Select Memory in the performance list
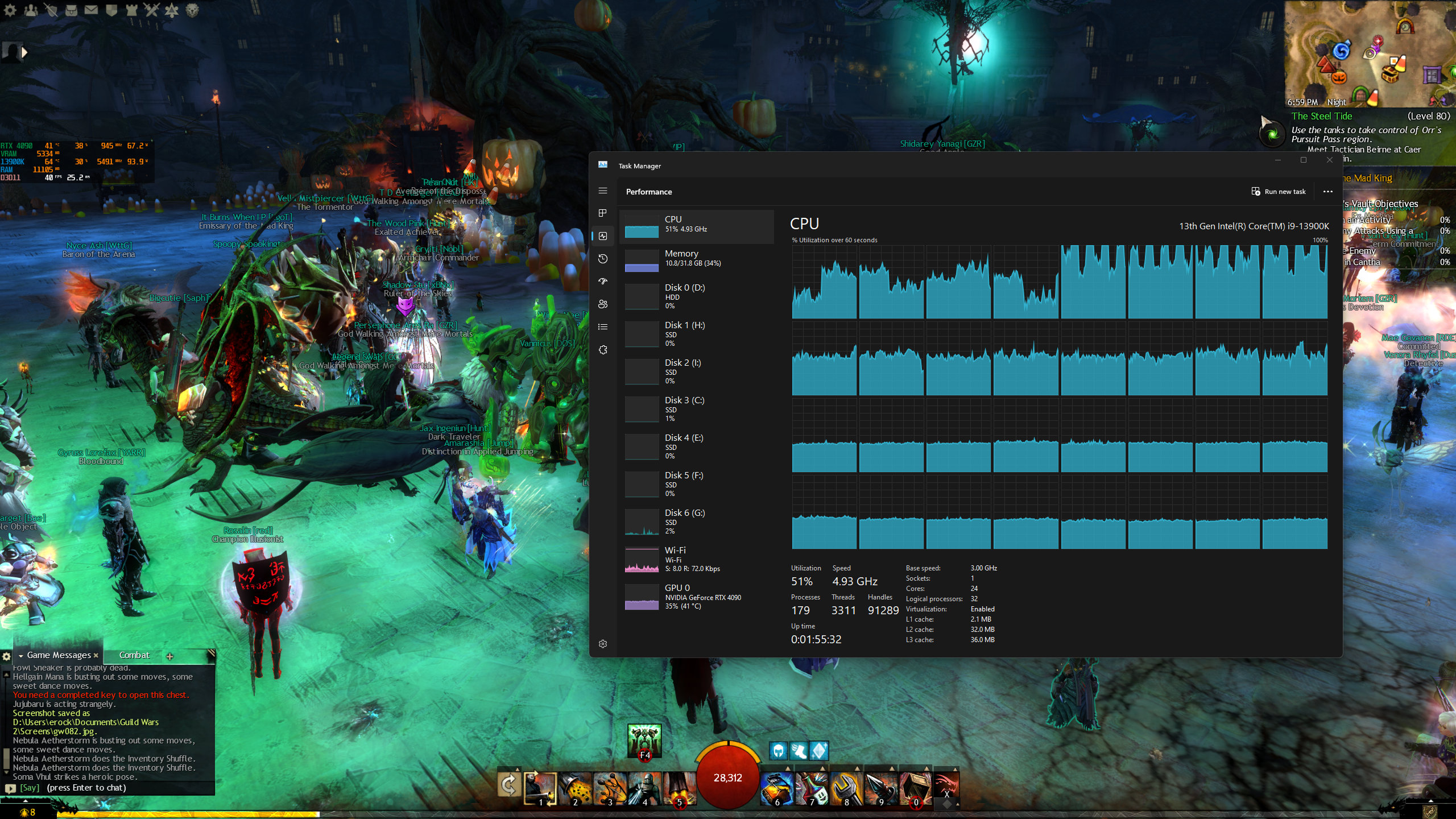The height and width of the screenshot is (819, 1456). tap(696, 260)
